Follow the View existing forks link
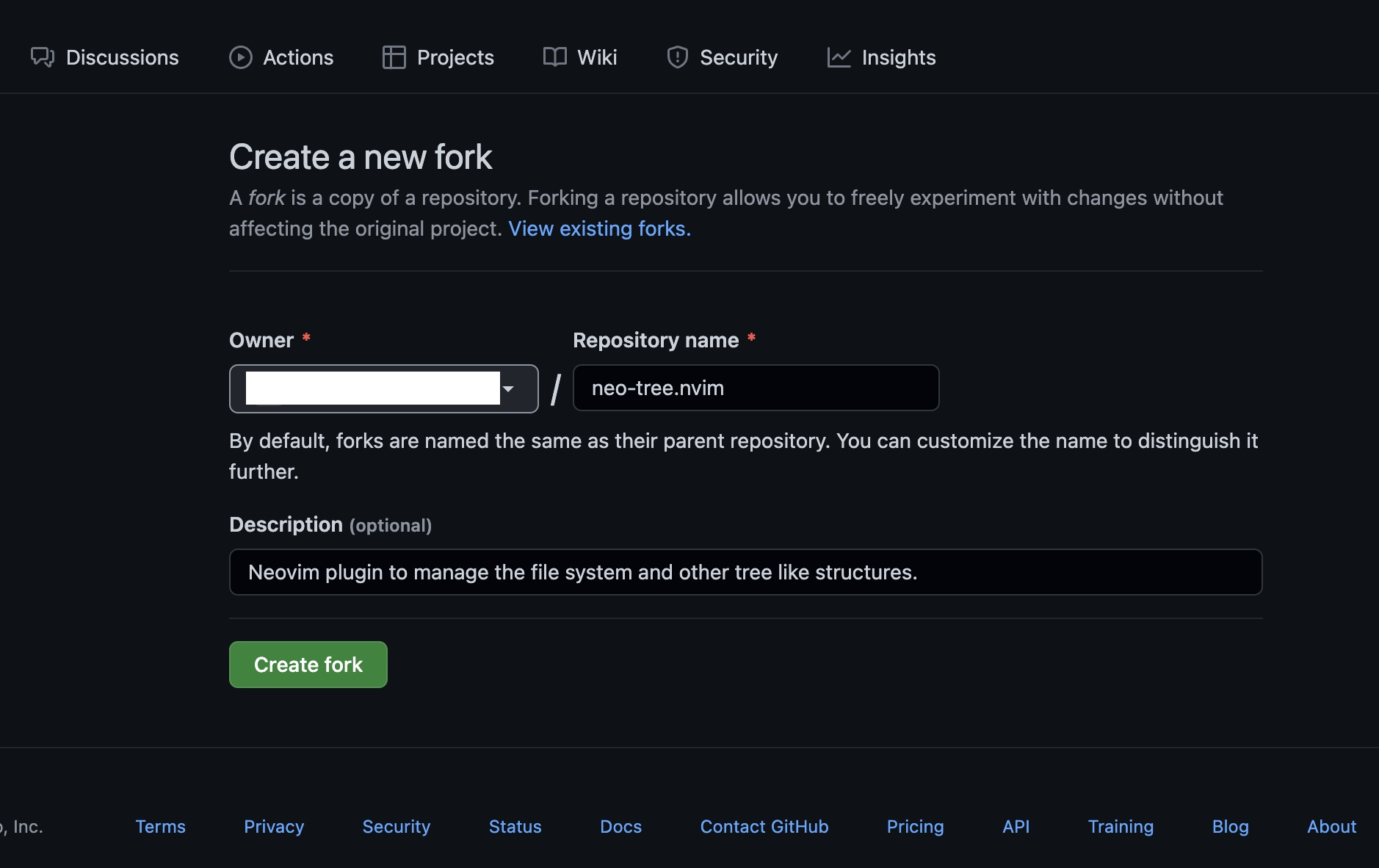Screen dimensions: 1379x868 click(600, 228)
